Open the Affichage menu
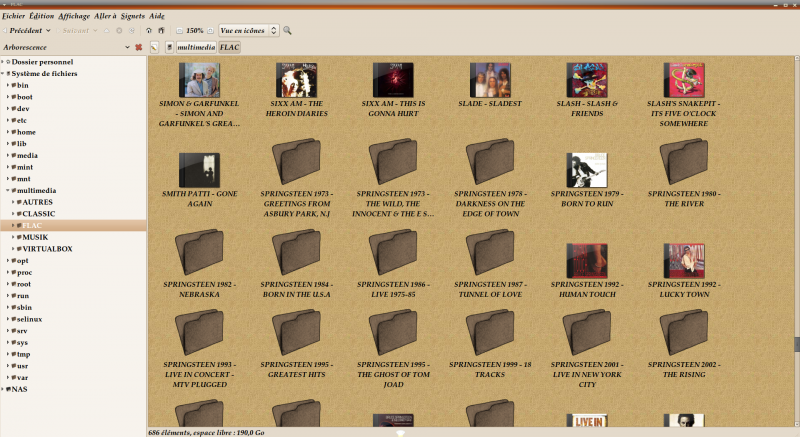 tap(74, 16)
